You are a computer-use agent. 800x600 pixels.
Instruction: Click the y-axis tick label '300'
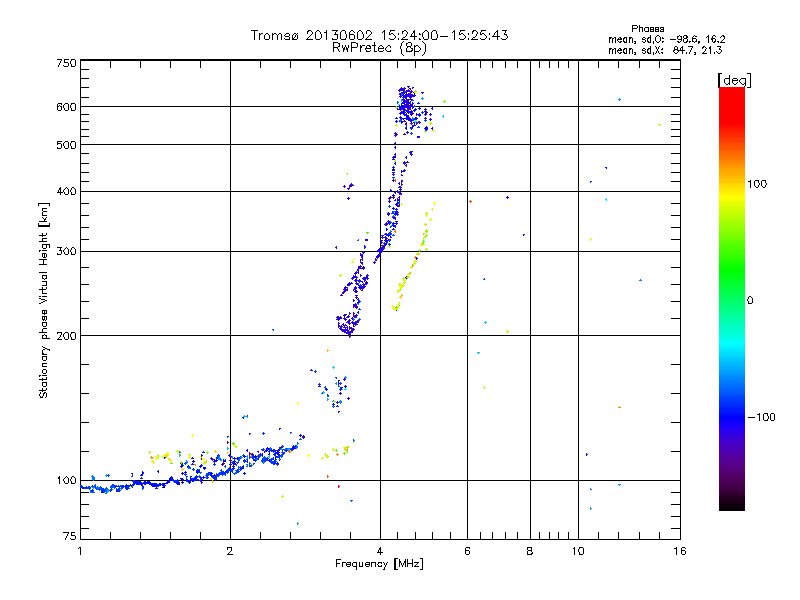tap(66, 252)
